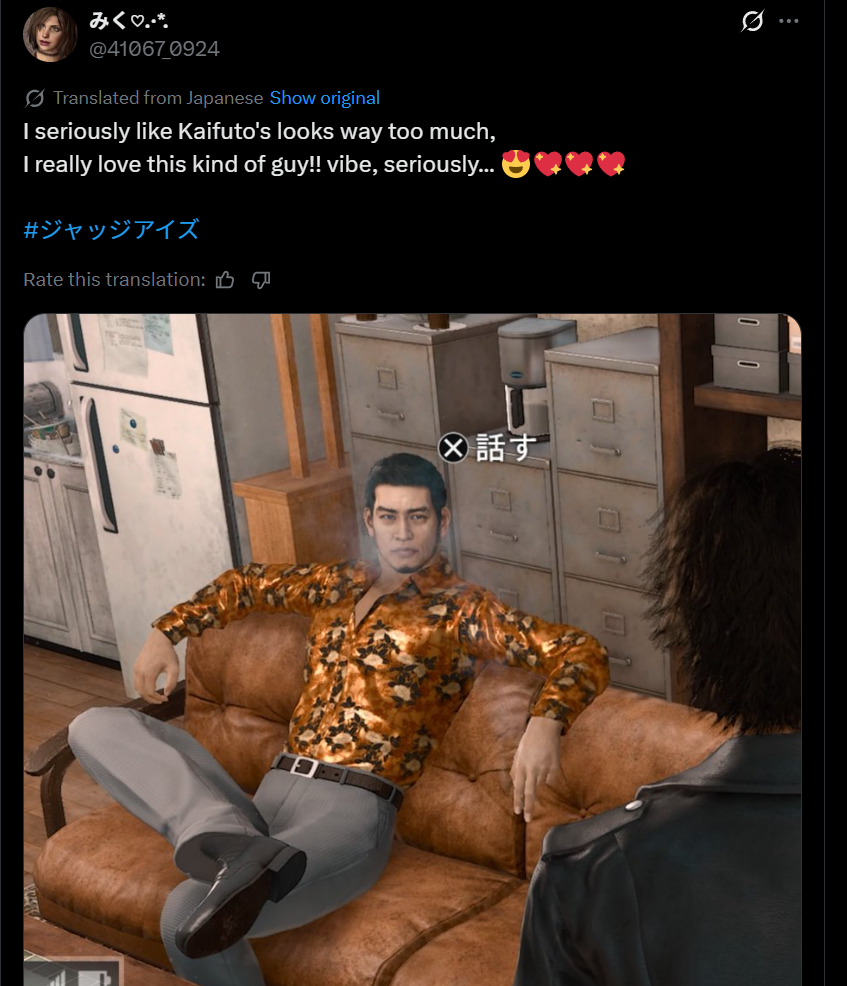Image resolution: width=847 pixels, height=986 pixels.
Task: Open the @41067_0924 handle profile
Action: [154, 49]
